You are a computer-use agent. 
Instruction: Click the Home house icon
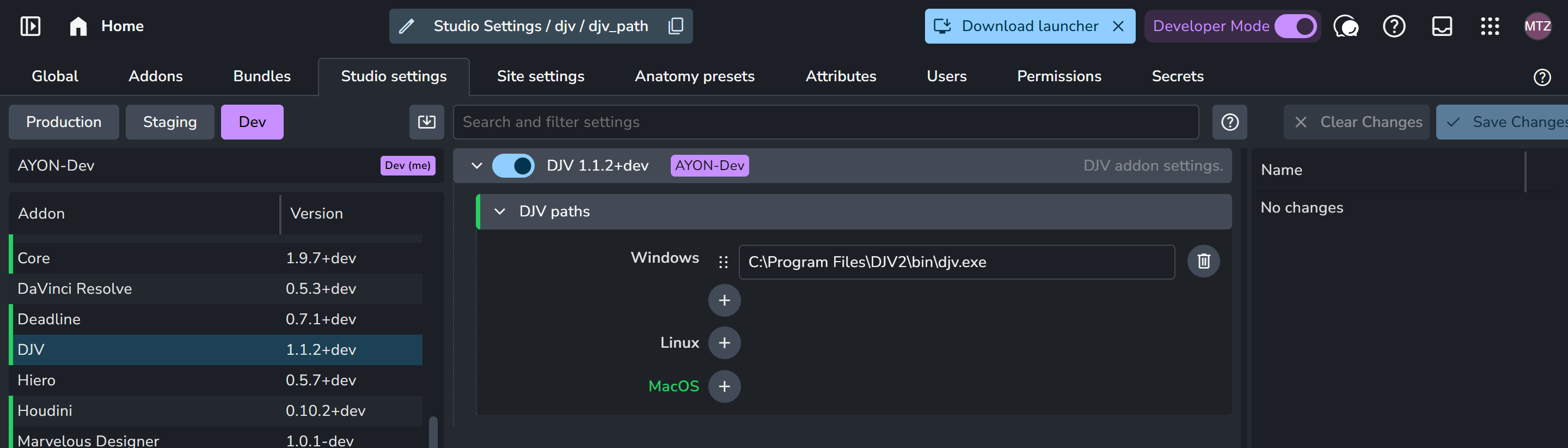point(78,26)
